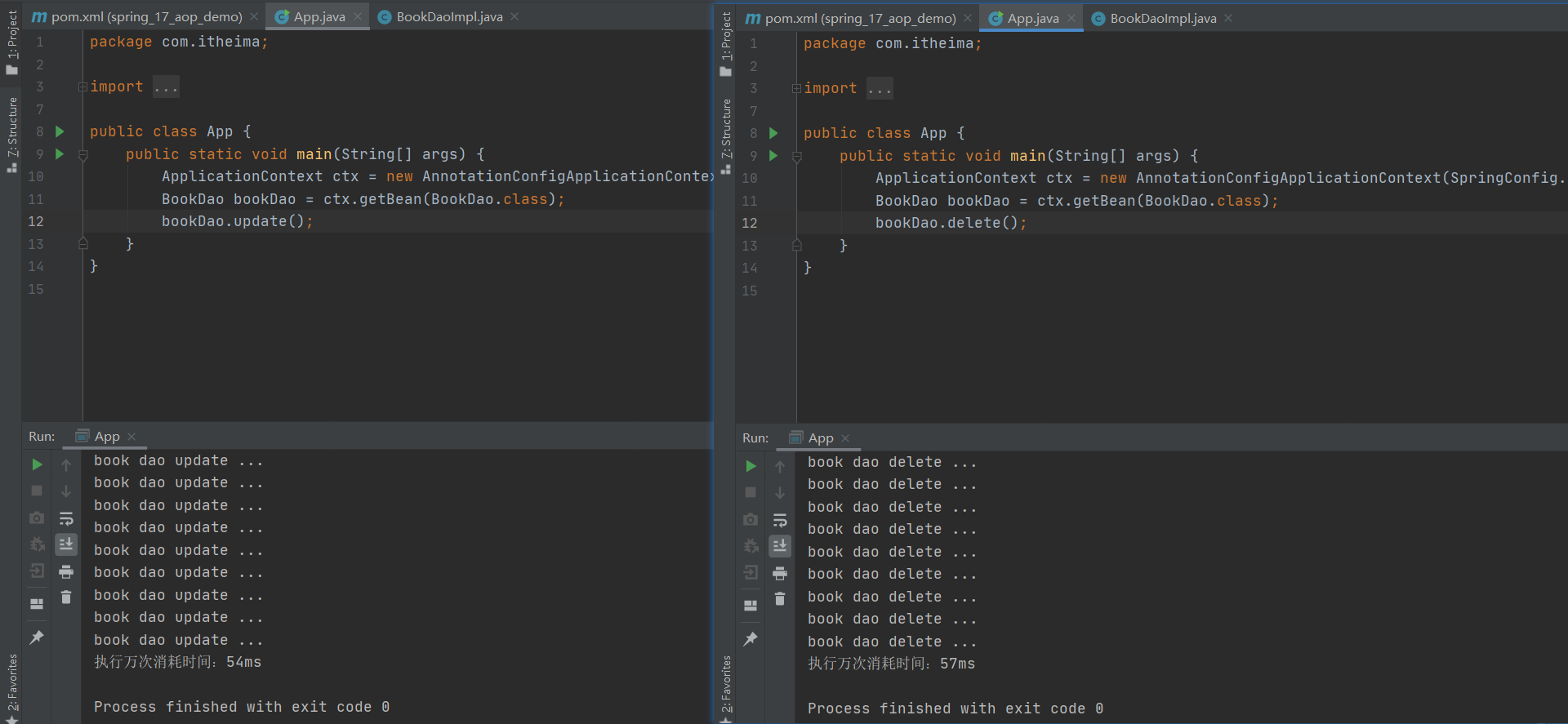The width and height of the screenshot is (1568, 724).
Task: Open the Z: Structure tool window in right IDE
Action: [725, 136]
